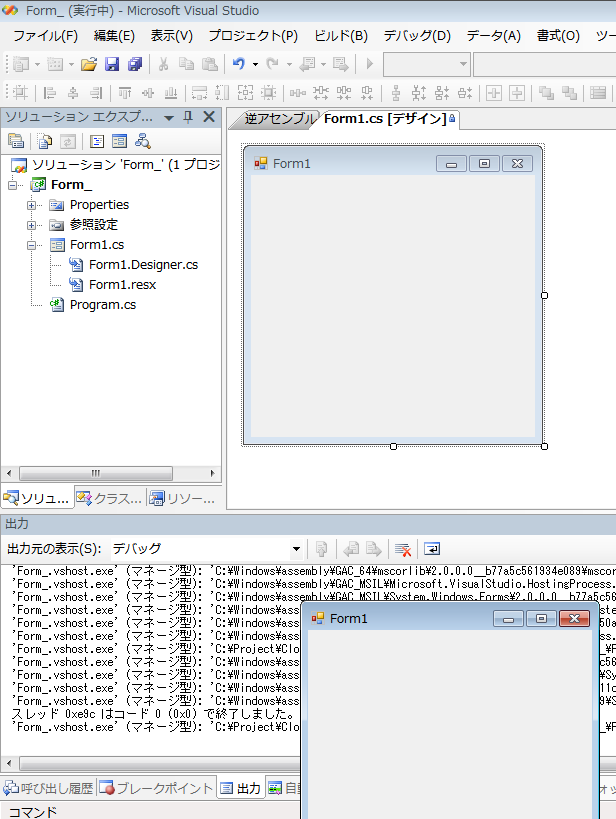
Task: Click Make Vertical Spacing Equal icon
Action: (396, 93)
